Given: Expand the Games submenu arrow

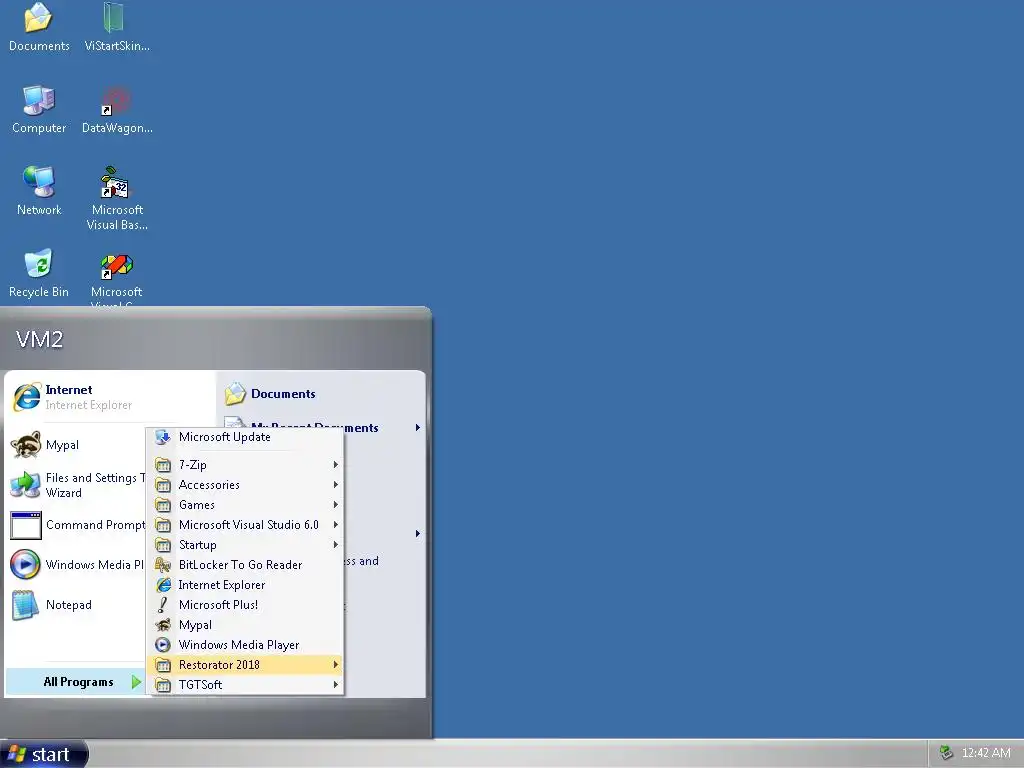Looking at the screenshot, I should point(336,504).
